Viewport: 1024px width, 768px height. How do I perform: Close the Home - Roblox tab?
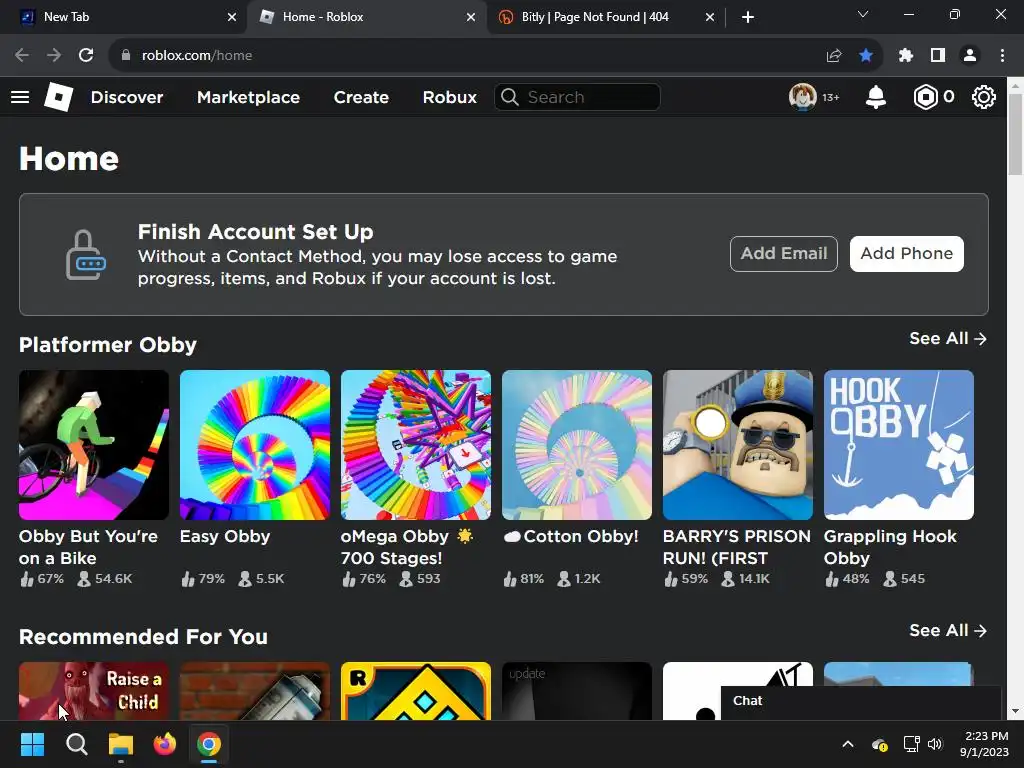470,17
